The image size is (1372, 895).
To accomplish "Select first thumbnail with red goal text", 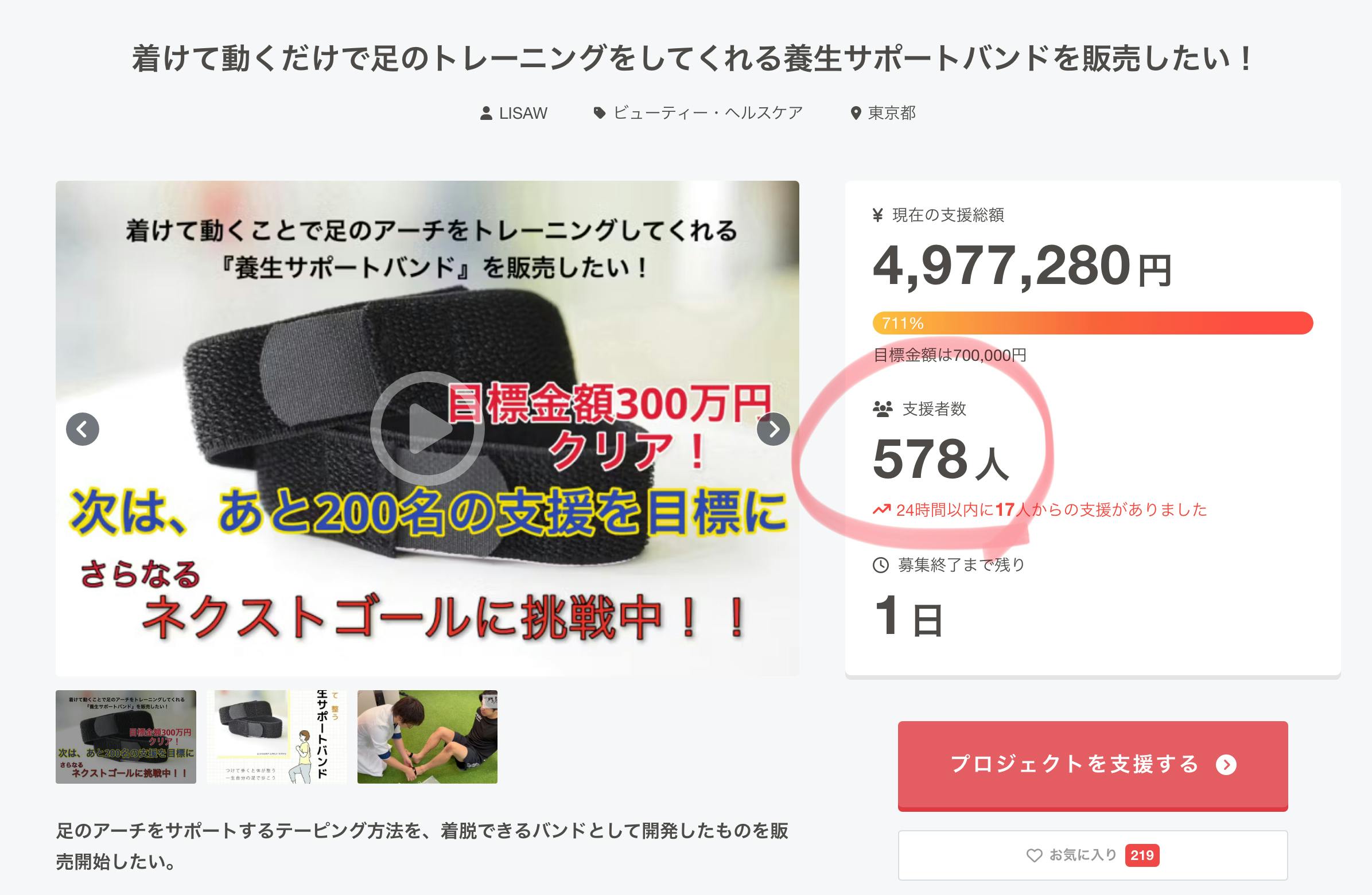I will tap(126, 737).
